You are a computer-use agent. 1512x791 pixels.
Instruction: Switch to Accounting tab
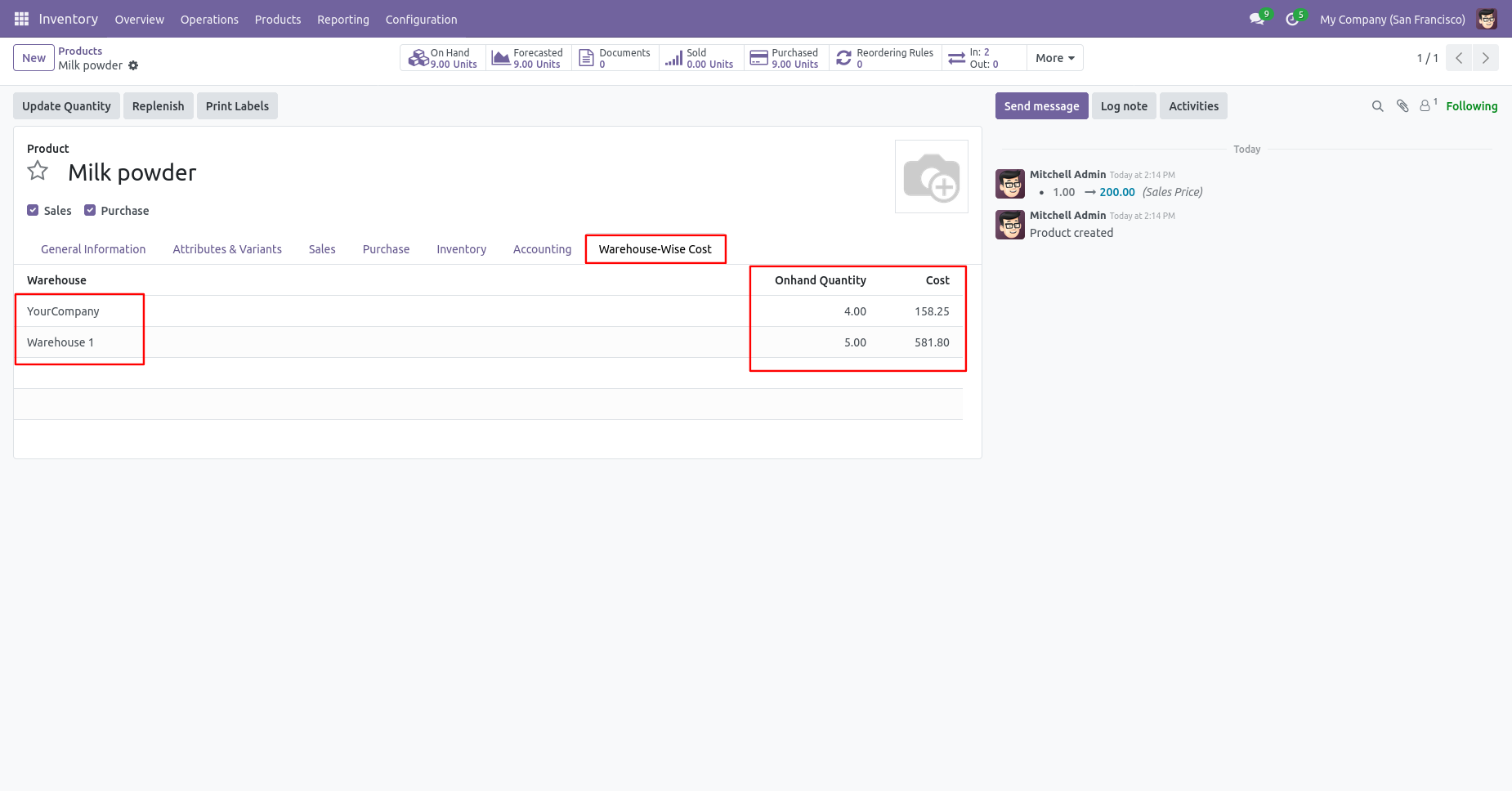tap(542, 249)
